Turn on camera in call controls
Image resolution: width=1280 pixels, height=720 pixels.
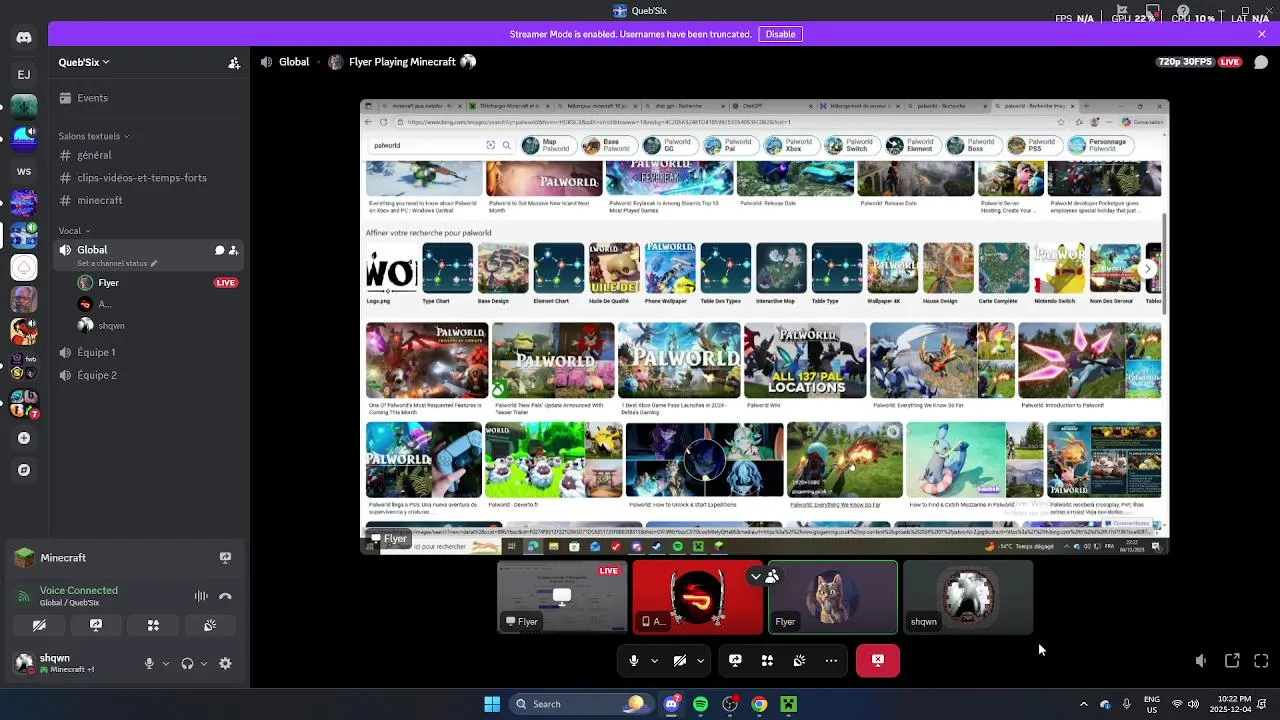coord(680,660)
